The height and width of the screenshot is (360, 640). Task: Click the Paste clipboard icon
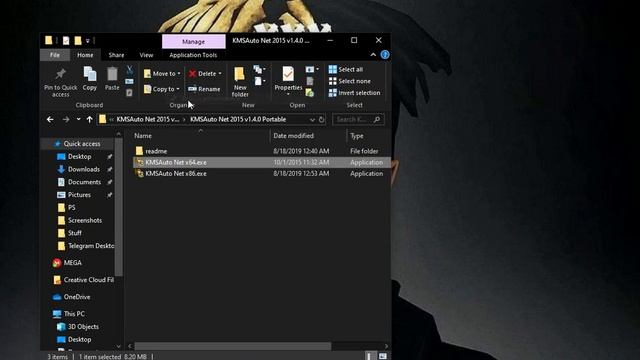coord(112,74)
